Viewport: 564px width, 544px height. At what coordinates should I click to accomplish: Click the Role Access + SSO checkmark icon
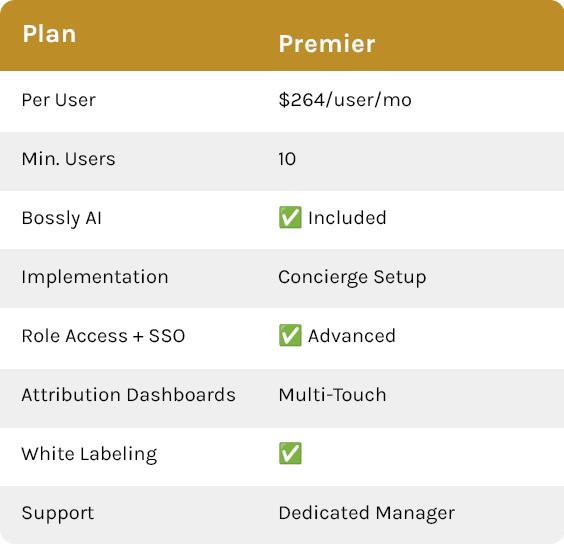pyautogui.click(x=290, y=335)
